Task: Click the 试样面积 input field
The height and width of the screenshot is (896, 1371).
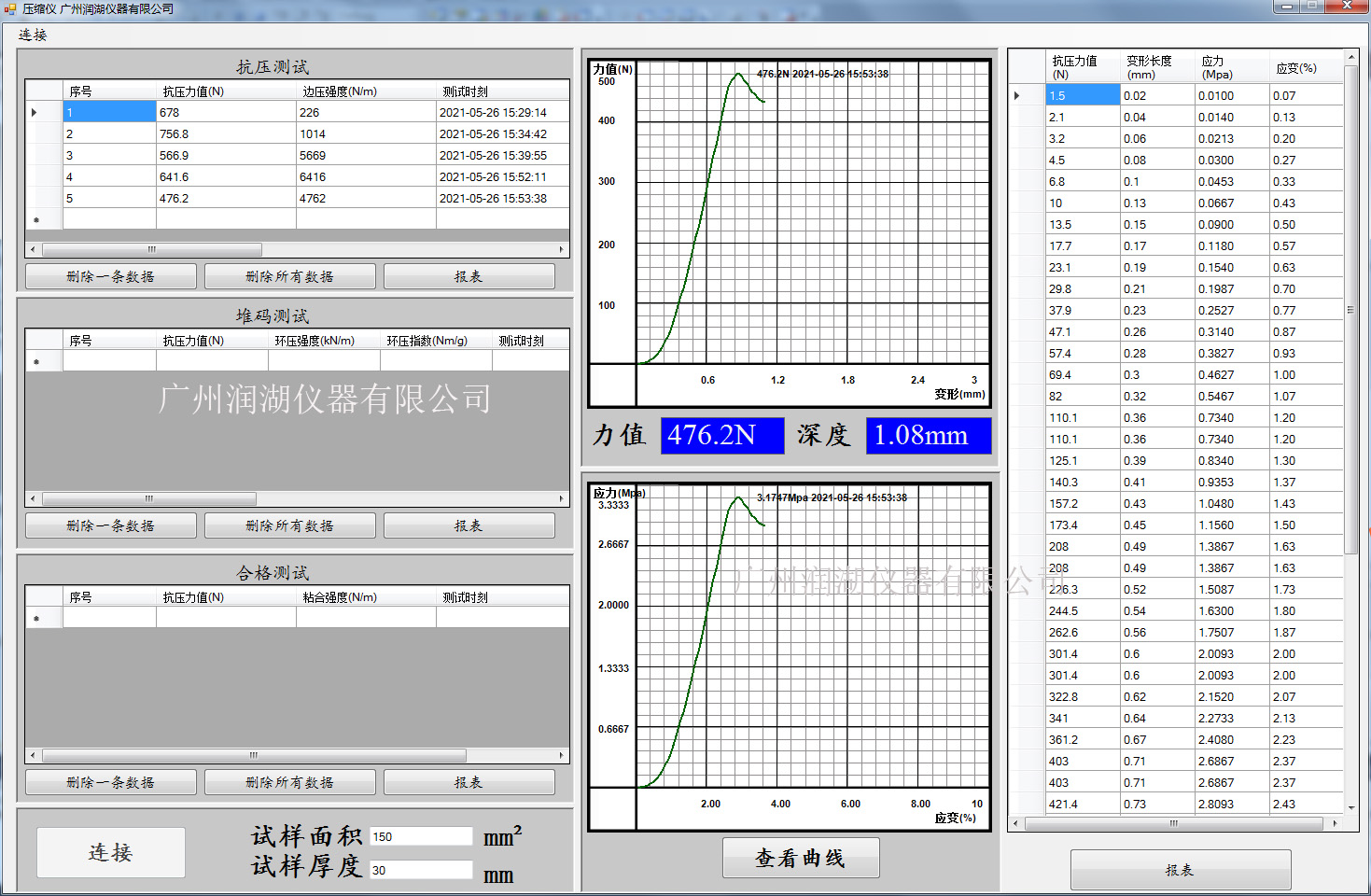Action: pos(421,836)
